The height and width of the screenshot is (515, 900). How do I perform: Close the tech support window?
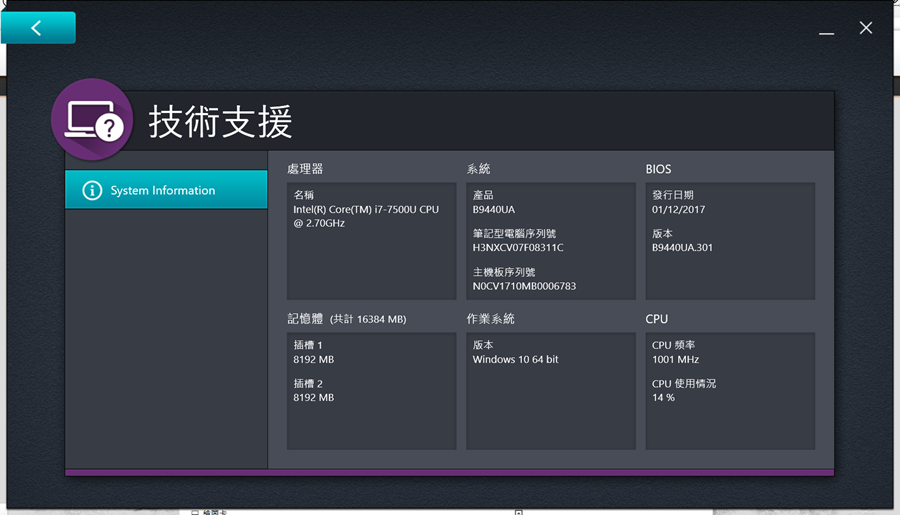pyautogui.click(x=866, y=28)
